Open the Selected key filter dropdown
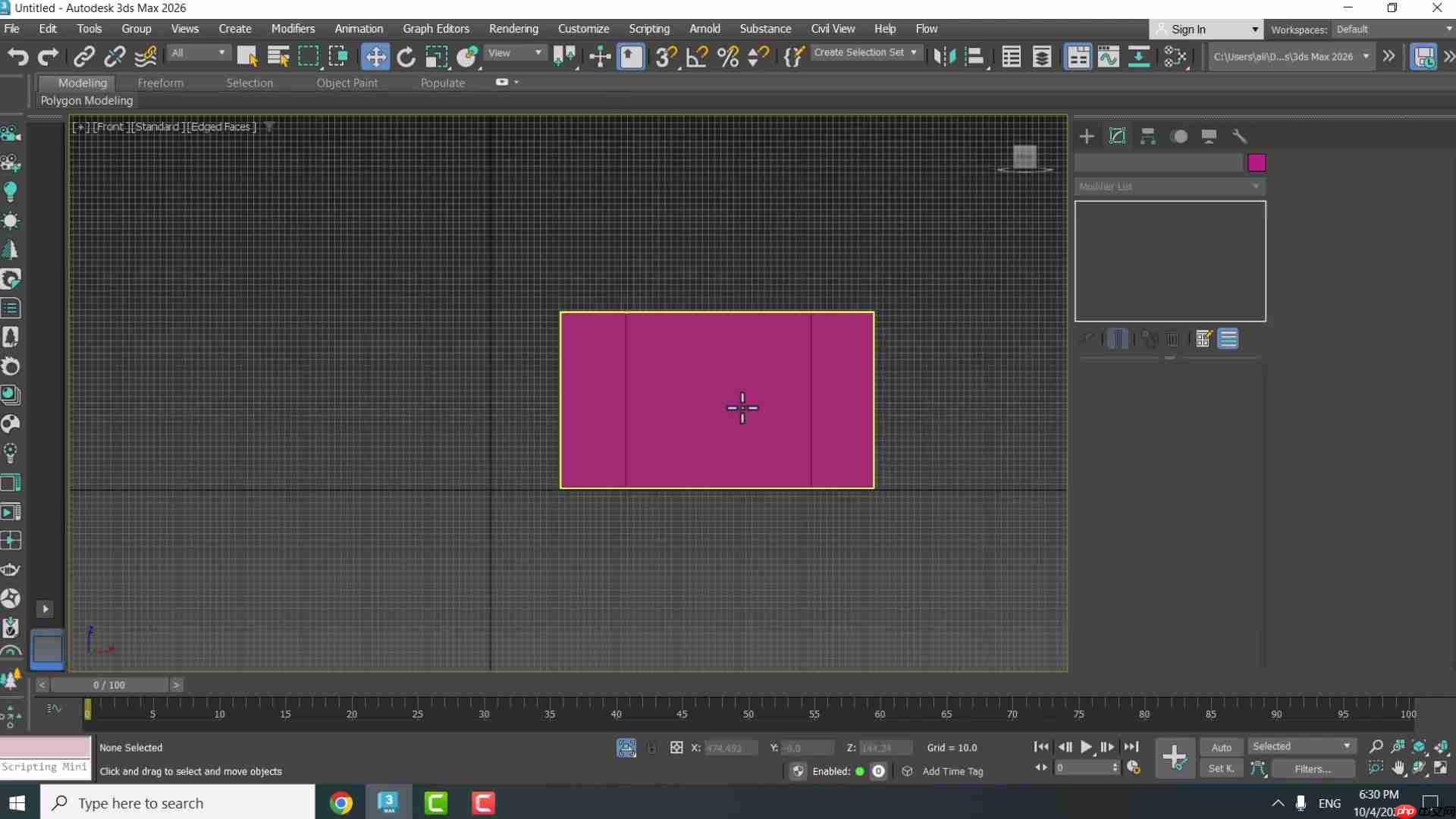Screen dimensions: 1456x819 [1302, 746]
